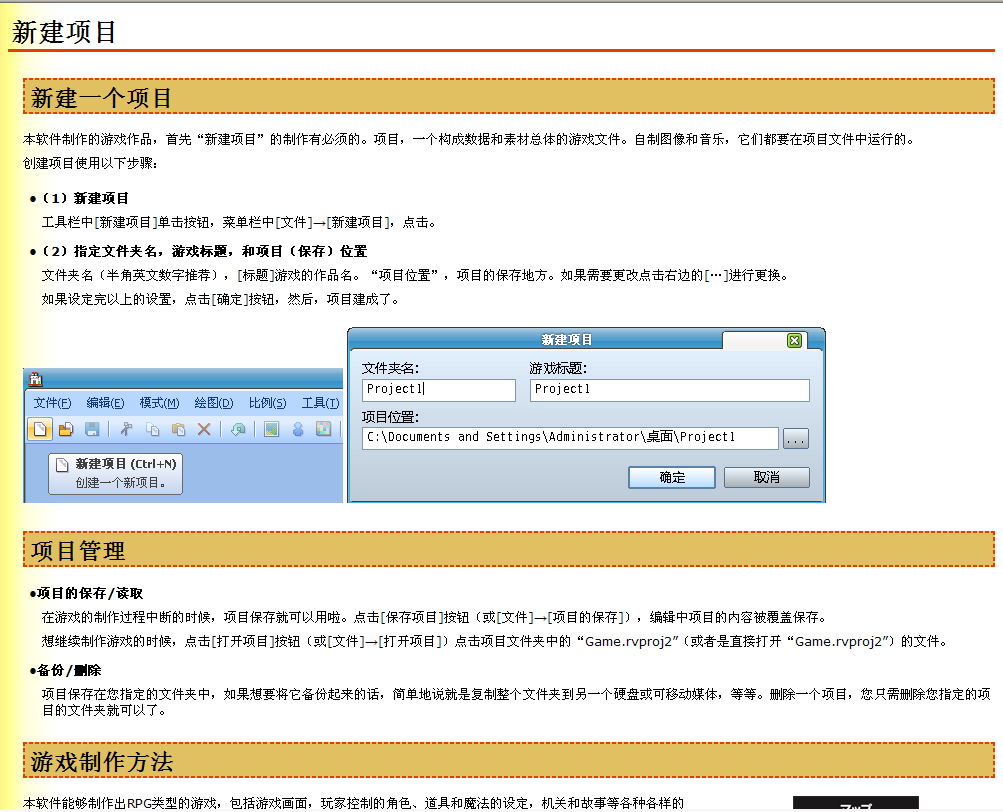Image resolution: width=1003 pixels, height=812 pixels.
Task: Click the tooltip text "创建一个新项目。"
Action: pyautogui.click(x=122, y=483)
